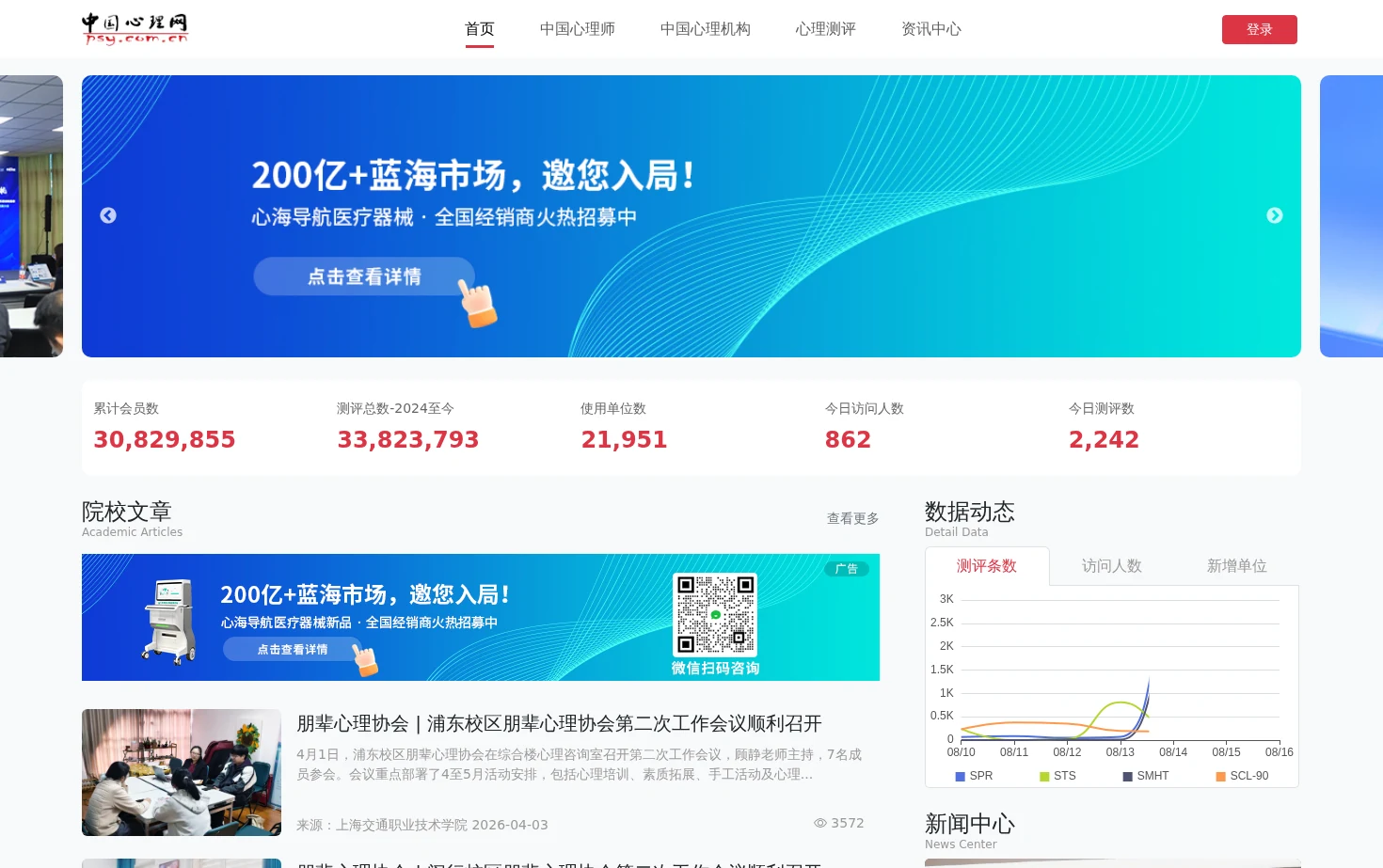Click the medical device image in ad banner
Image resolution: width=1383 pixels, height=868 pixels.
coord(170,621)
